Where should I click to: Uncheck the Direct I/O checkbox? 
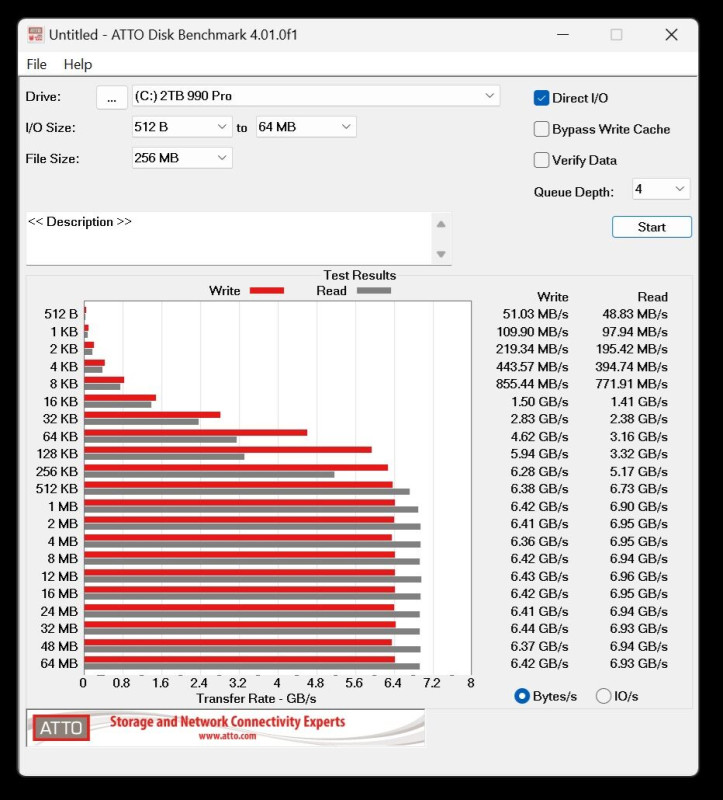(541, 98)
